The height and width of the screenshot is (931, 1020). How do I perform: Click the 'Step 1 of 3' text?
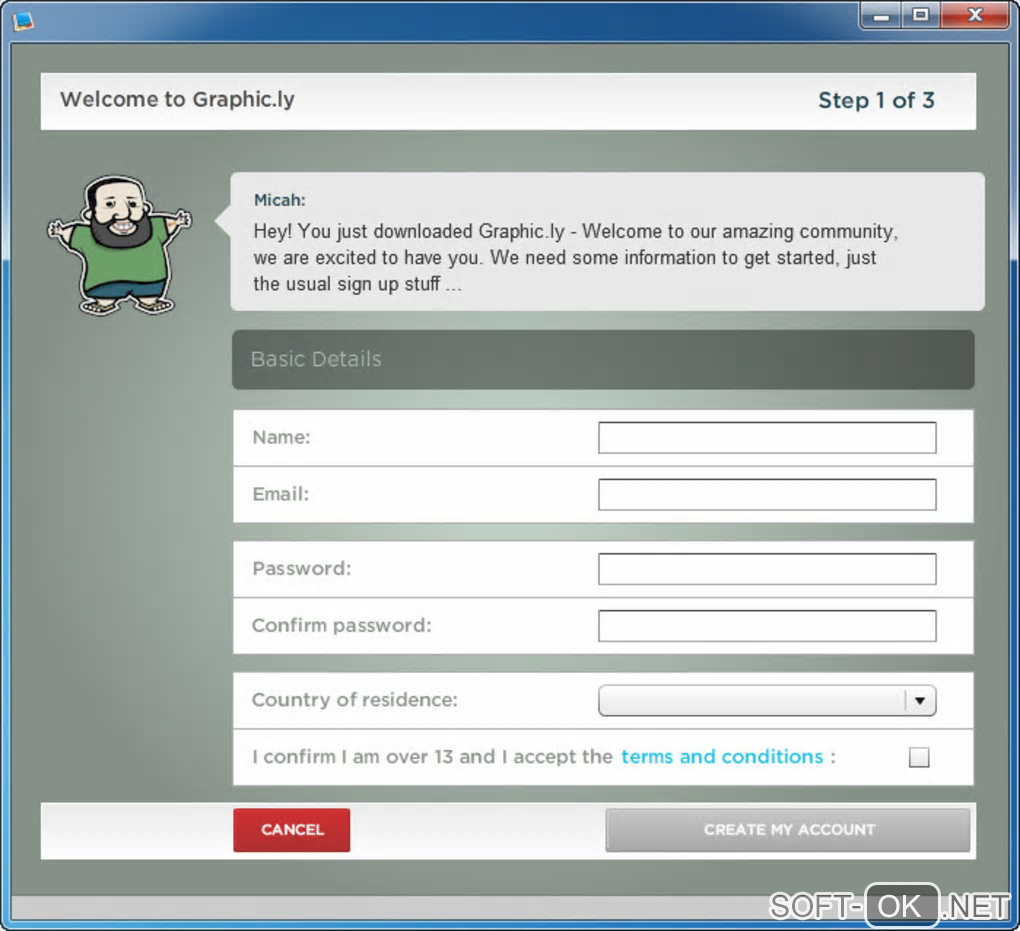[x=876, y=100]
